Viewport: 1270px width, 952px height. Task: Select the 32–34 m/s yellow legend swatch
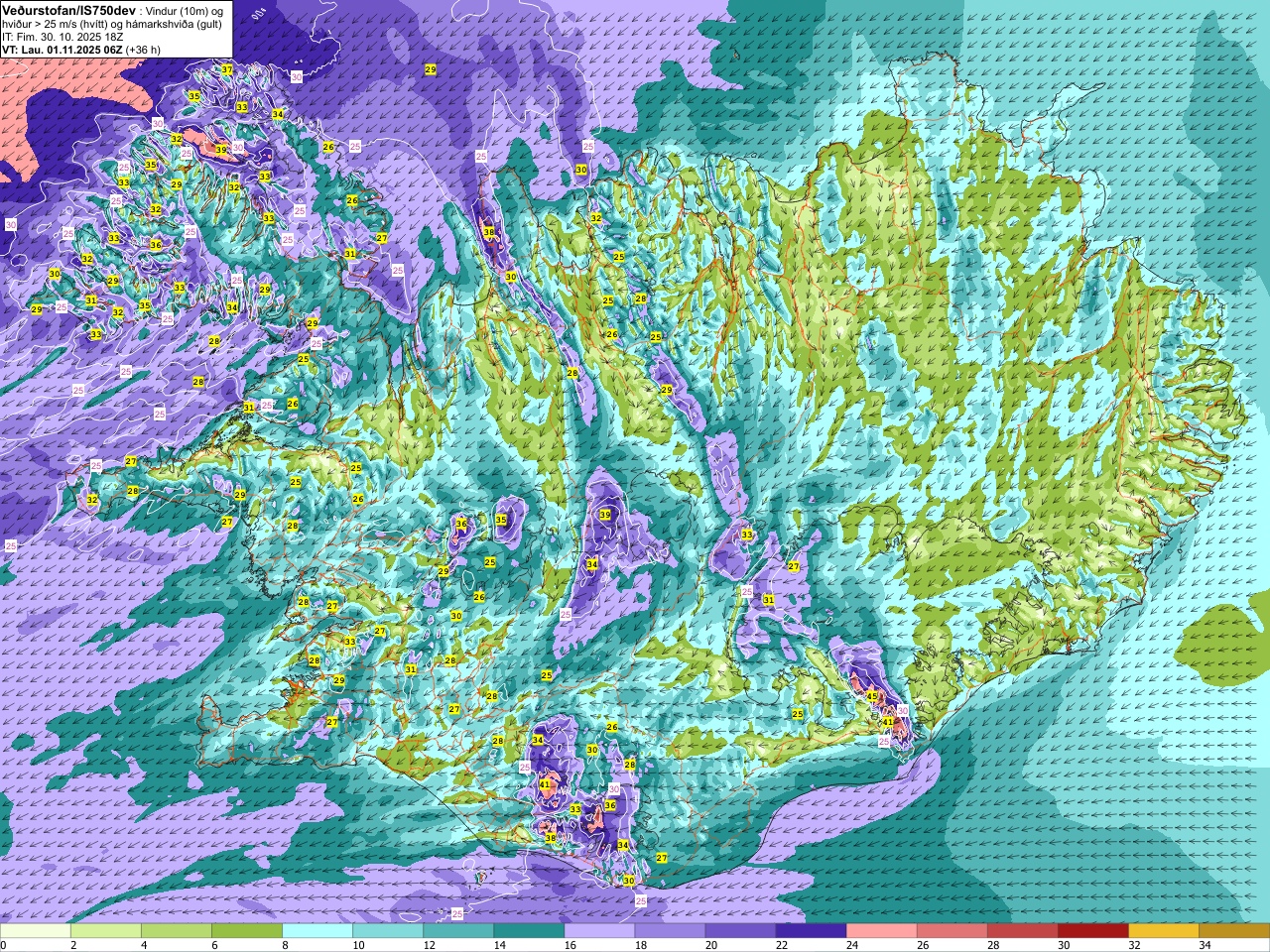point(1163,931)
